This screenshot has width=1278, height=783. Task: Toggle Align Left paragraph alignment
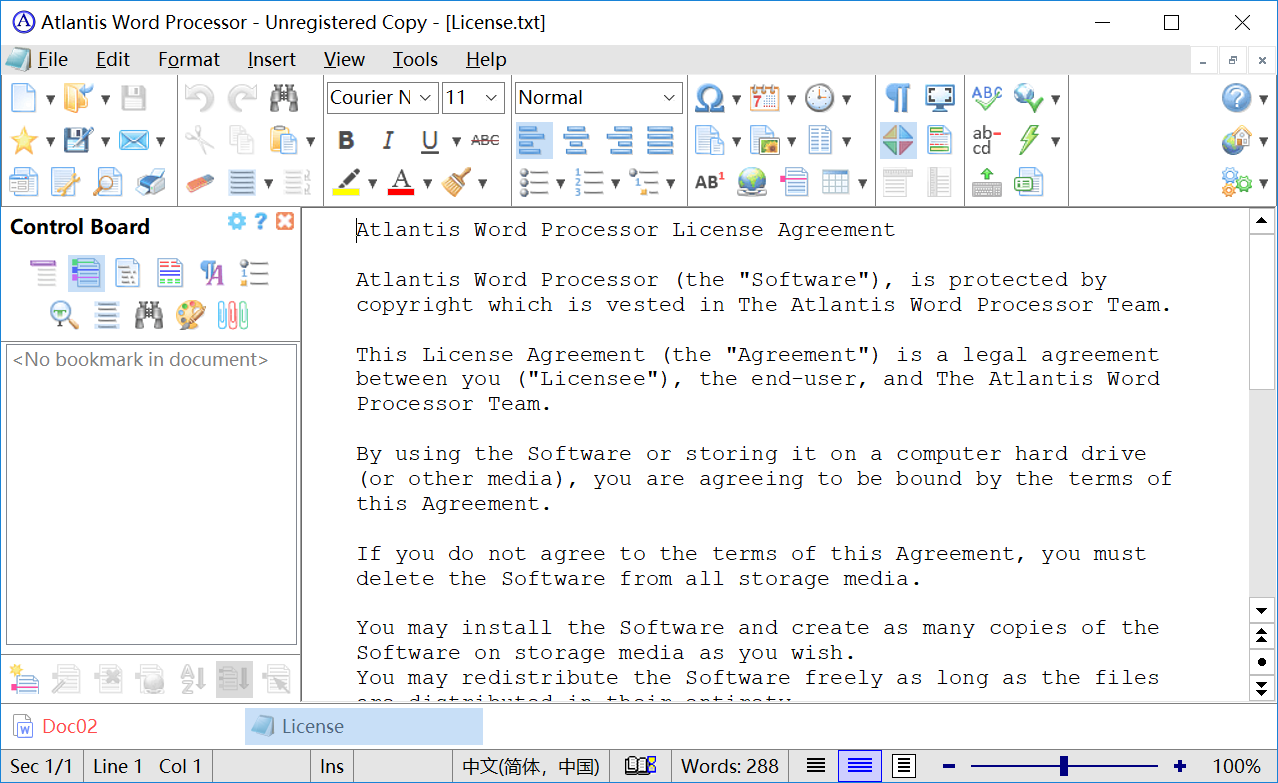pos(534,140)
